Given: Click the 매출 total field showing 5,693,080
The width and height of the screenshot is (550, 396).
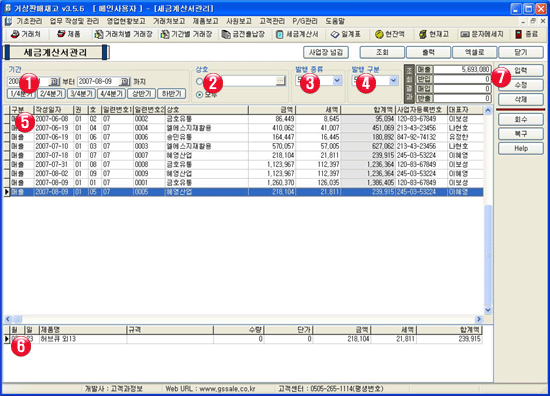Looking at the screenshot, I should click(x=462, y=69).
